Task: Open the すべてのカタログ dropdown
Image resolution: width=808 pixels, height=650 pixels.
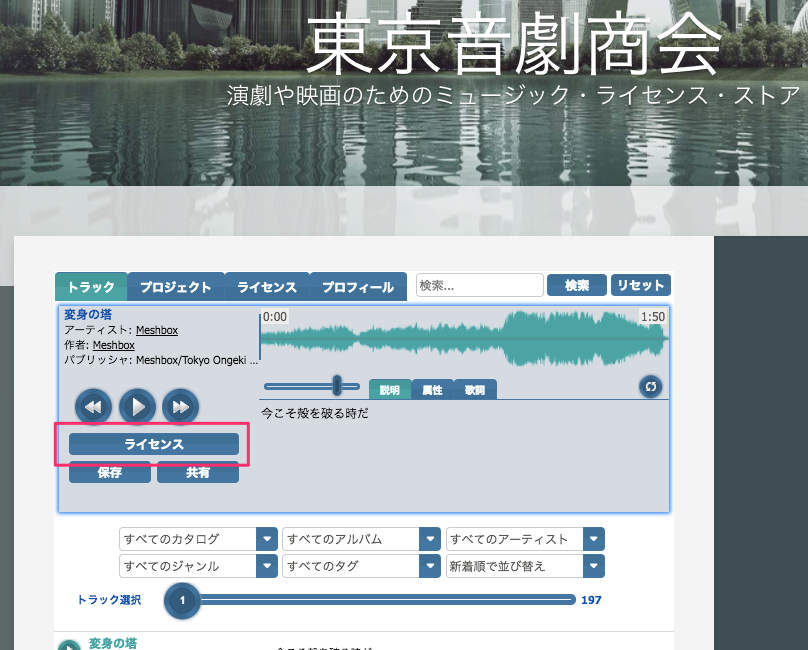Action: click(x=197, y=539)
